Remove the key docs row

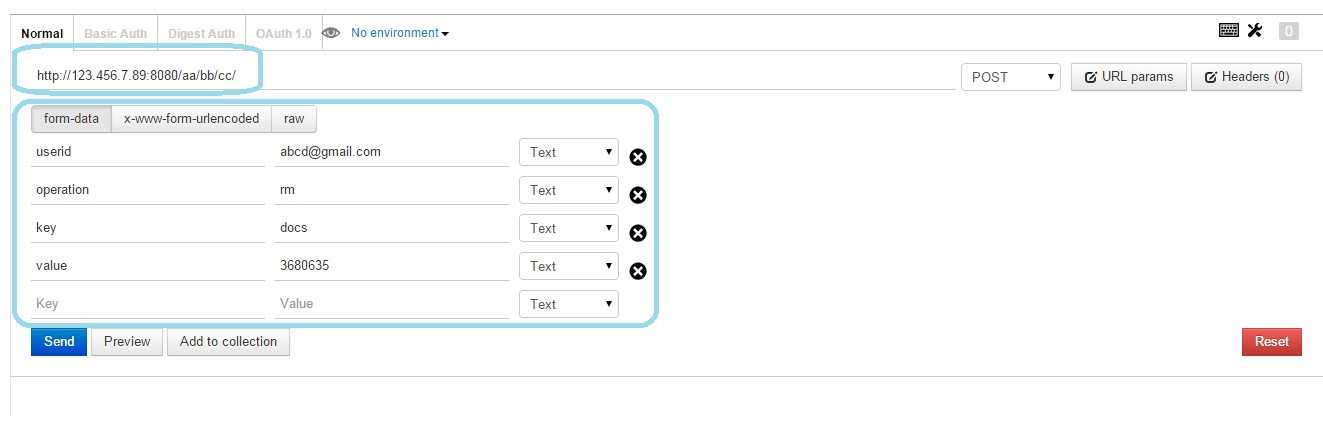coord(638,233)
